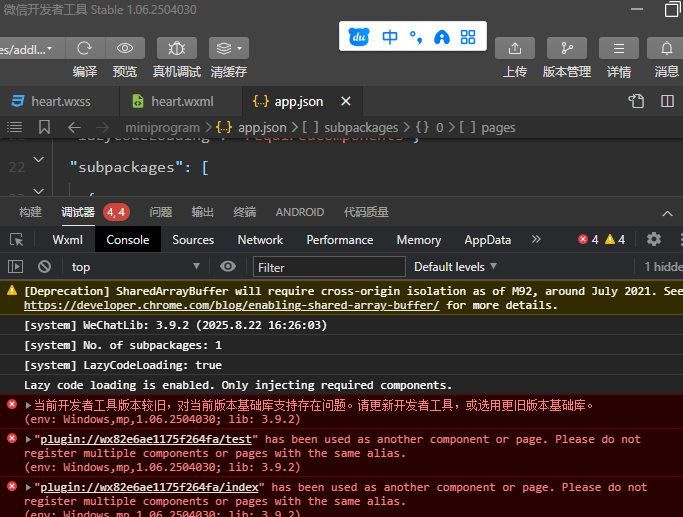Toggle the outline list icon
This screenshot has height=517, width=683.
(14, 127)
